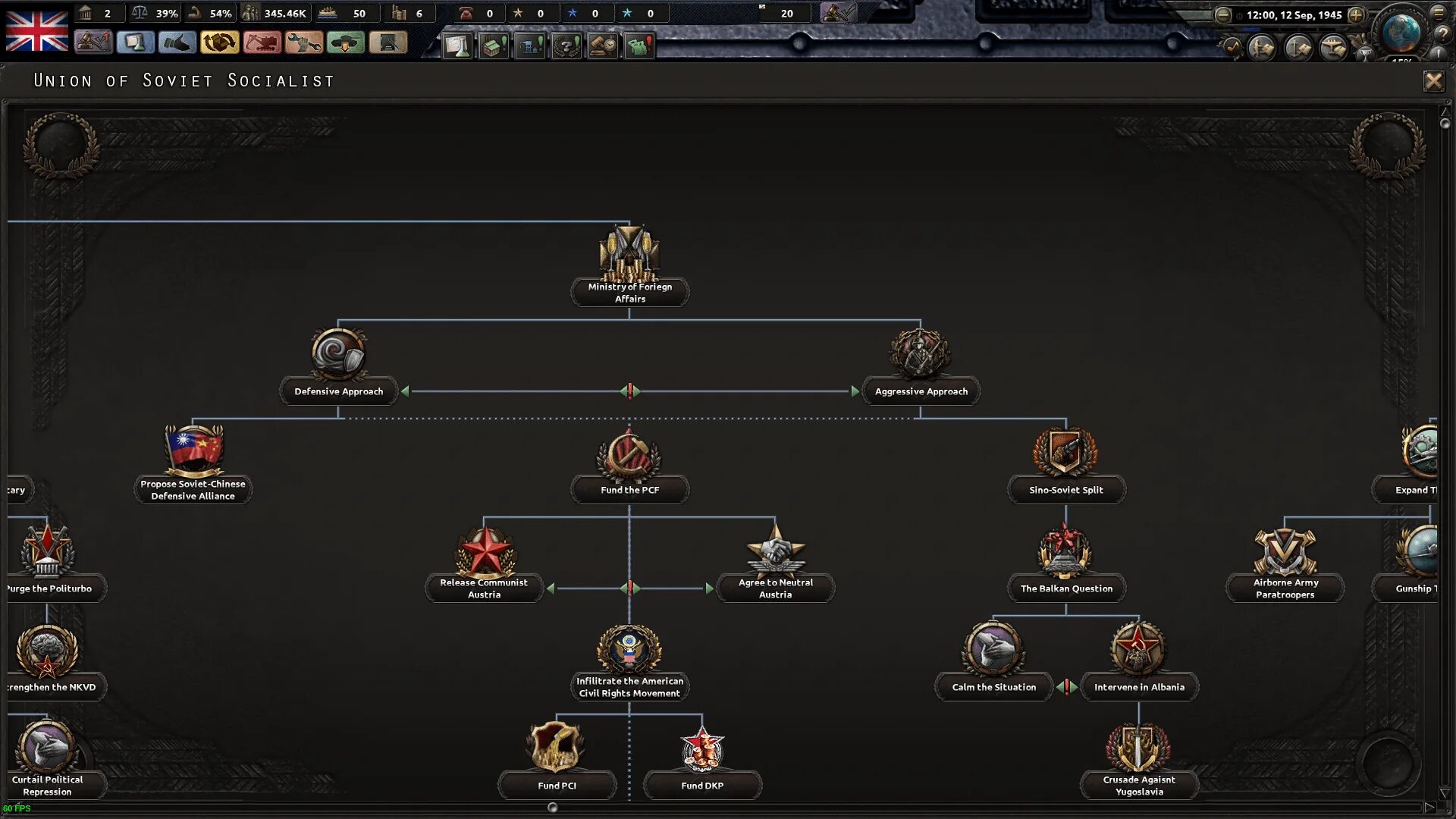Click the vertical scrollbar handle at top right
Screen dimensions: 1456x819
pyautogui.click(x=1445, y=123)
